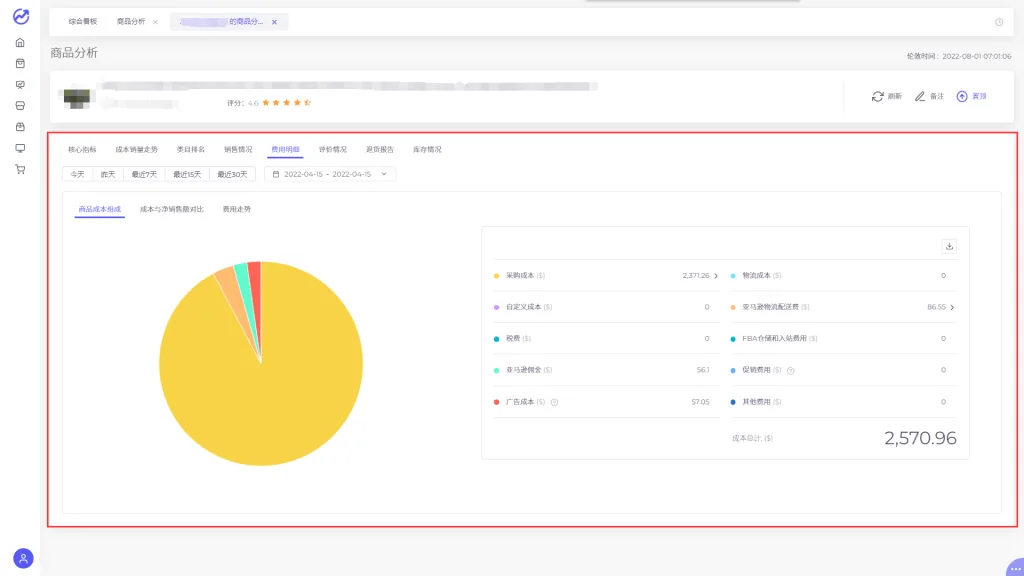Open the chart monitor icon in the sidebar
Screen dimensions: 1024x576
point(20,85)
